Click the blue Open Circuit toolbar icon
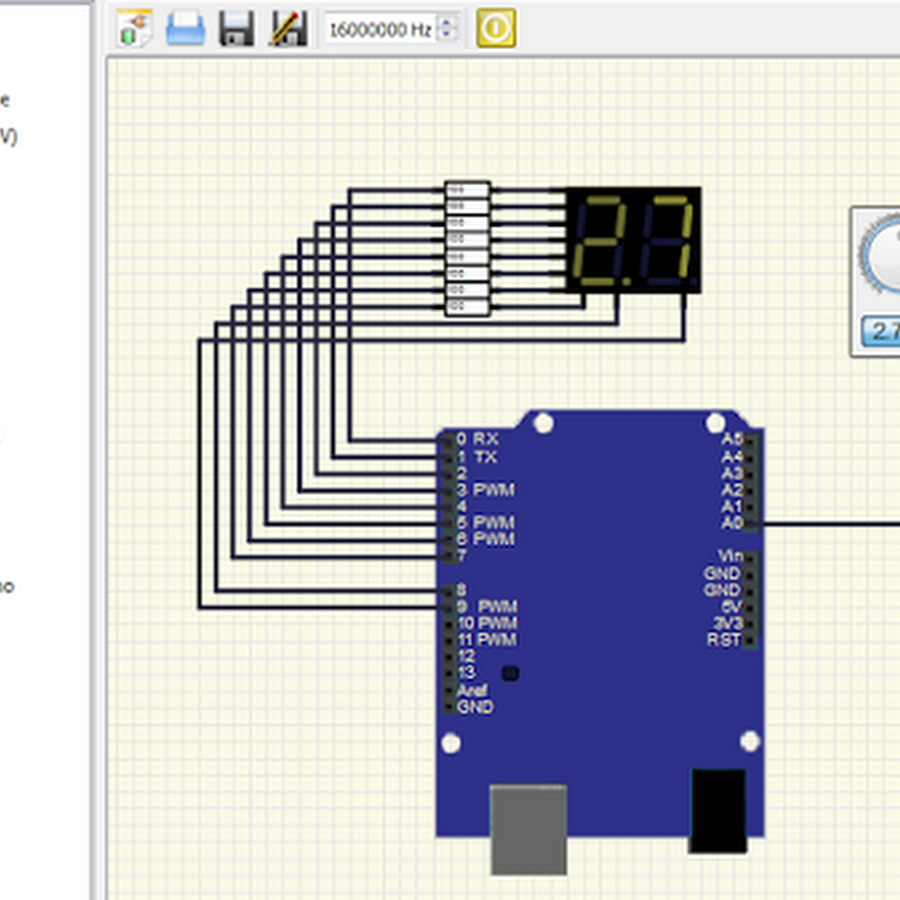 (x=185, y=29)
